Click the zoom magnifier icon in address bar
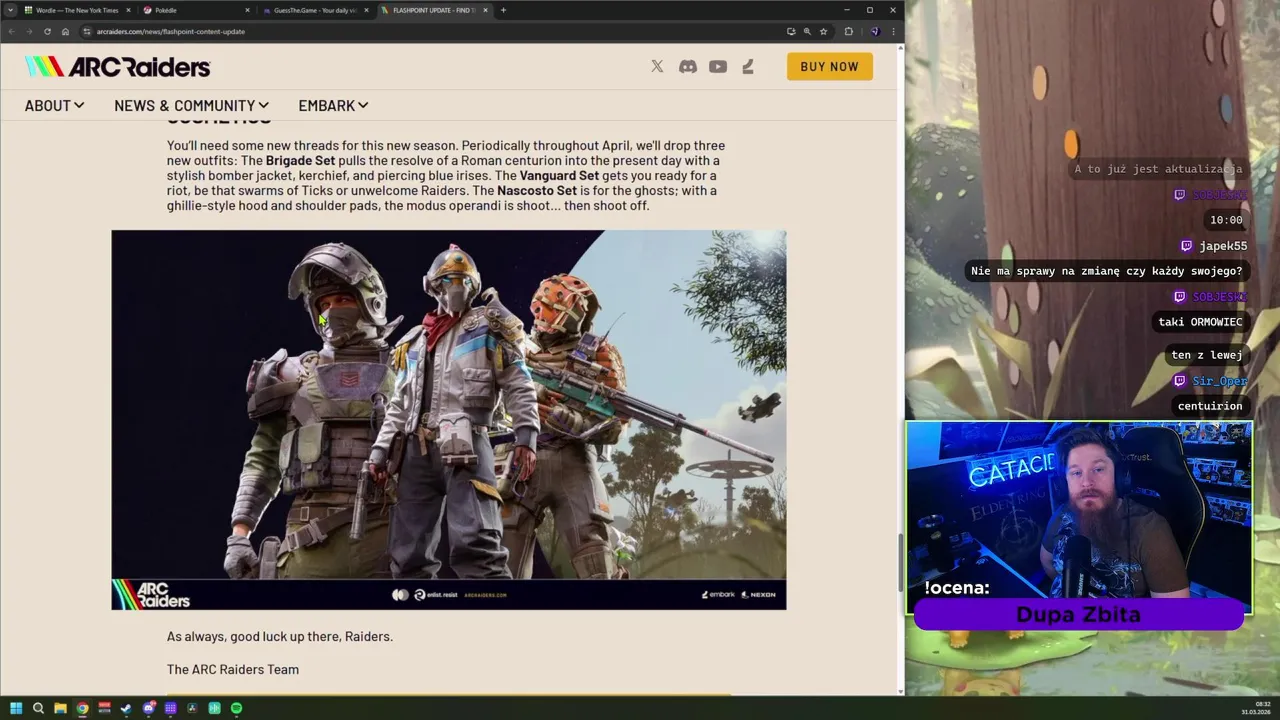The height and width of the screenshot is (720, 1280). point(807,31)
